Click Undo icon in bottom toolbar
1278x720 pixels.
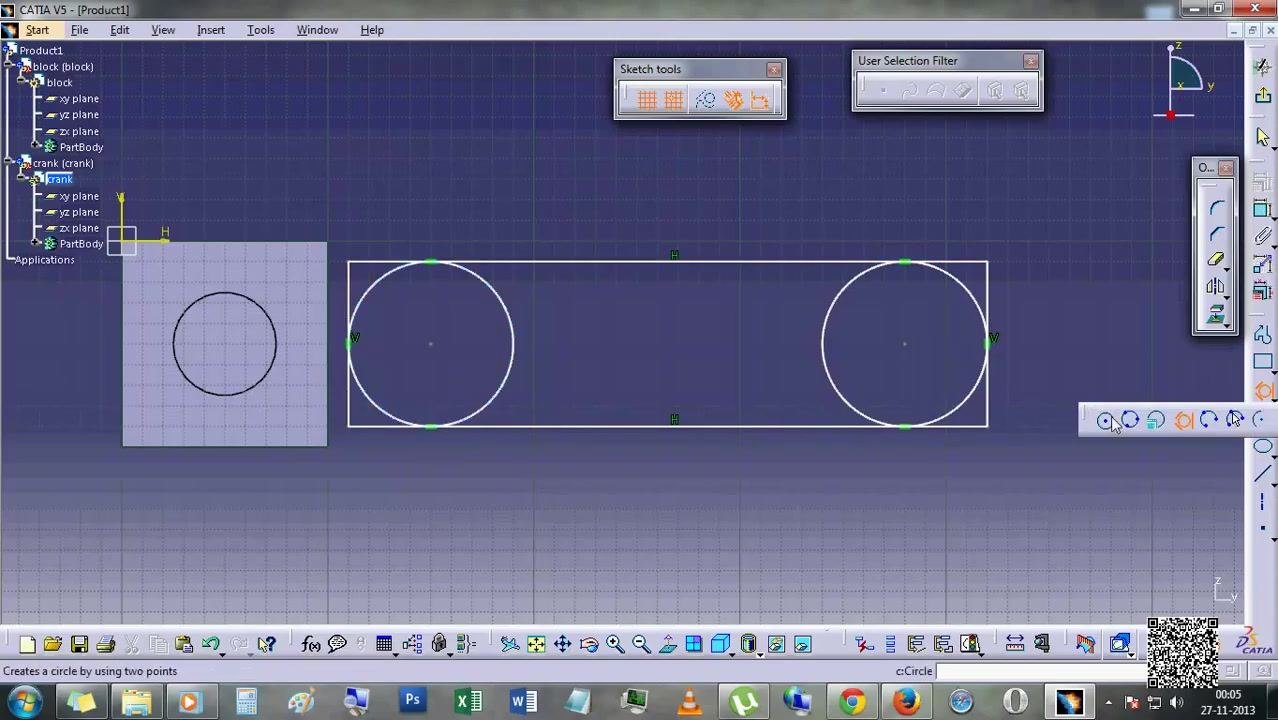[210, 644]
